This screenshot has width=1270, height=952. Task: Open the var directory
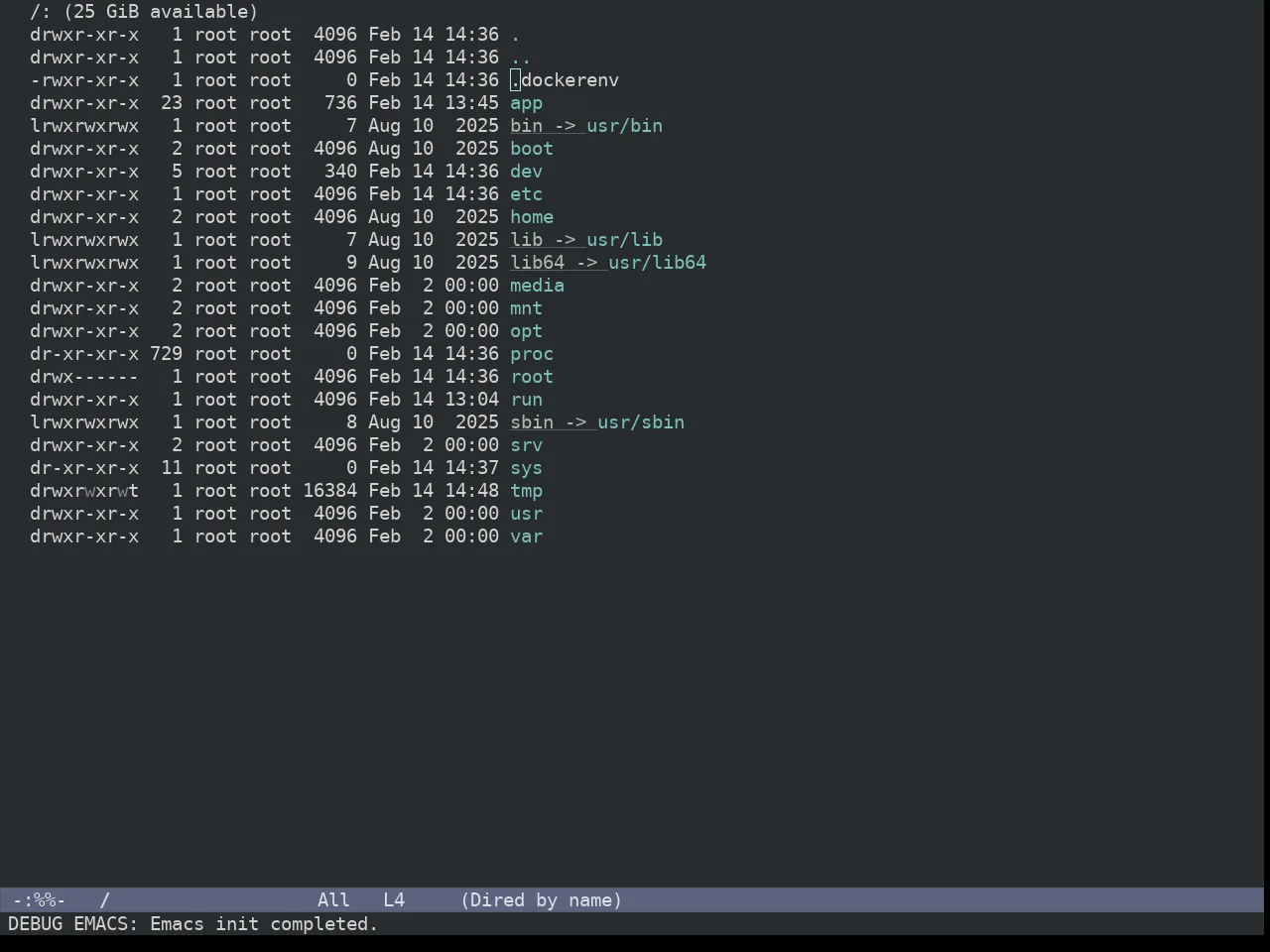click(x=526, y=536)
